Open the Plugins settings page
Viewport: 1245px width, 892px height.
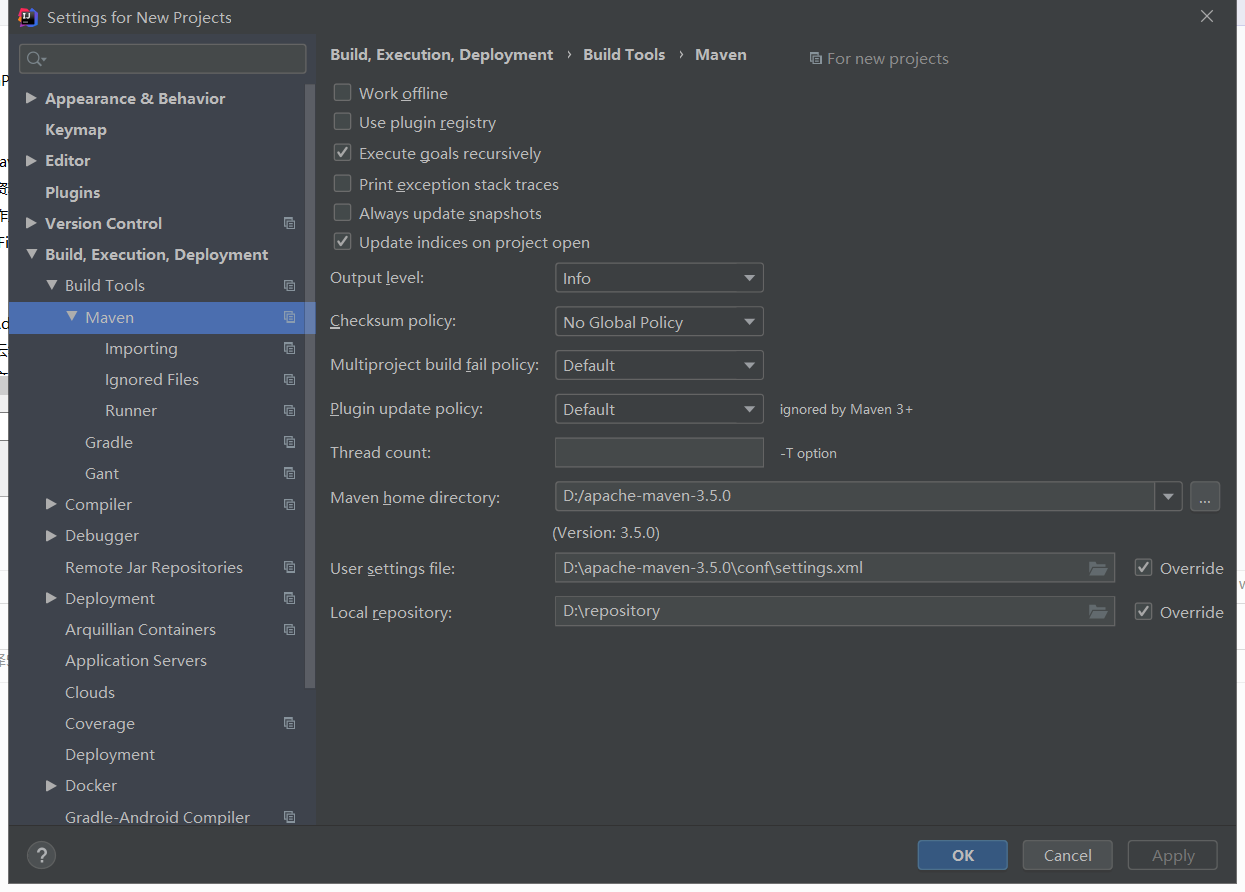(73, 192)
